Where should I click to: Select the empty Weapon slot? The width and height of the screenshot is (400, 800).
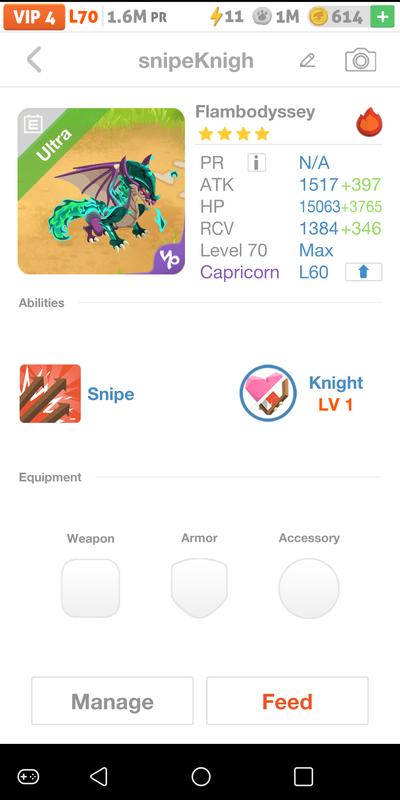tap(91, 588)
